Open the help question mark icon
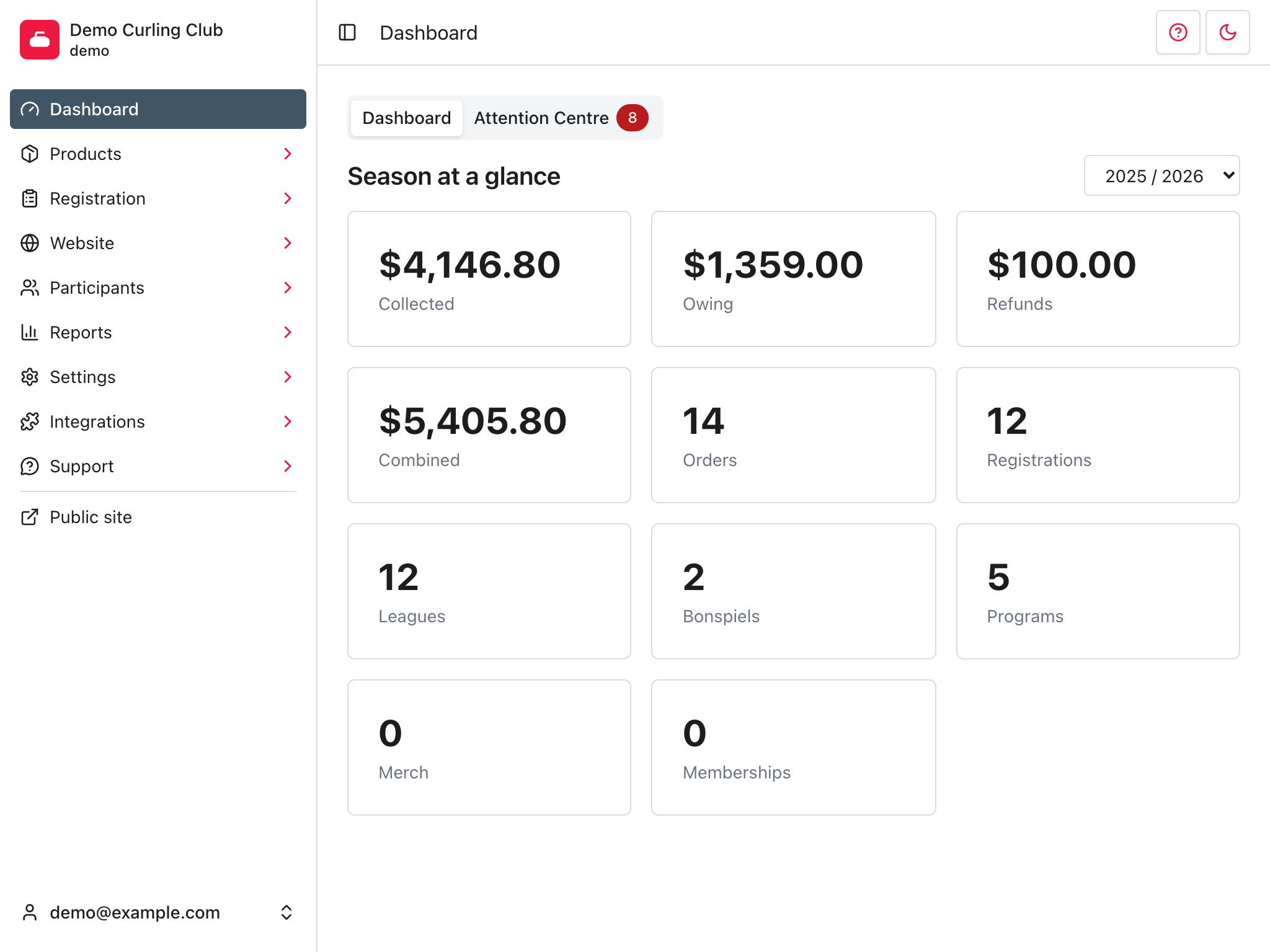The width and height of the screenshot is (1270, 952). [x=1178, y=32]
